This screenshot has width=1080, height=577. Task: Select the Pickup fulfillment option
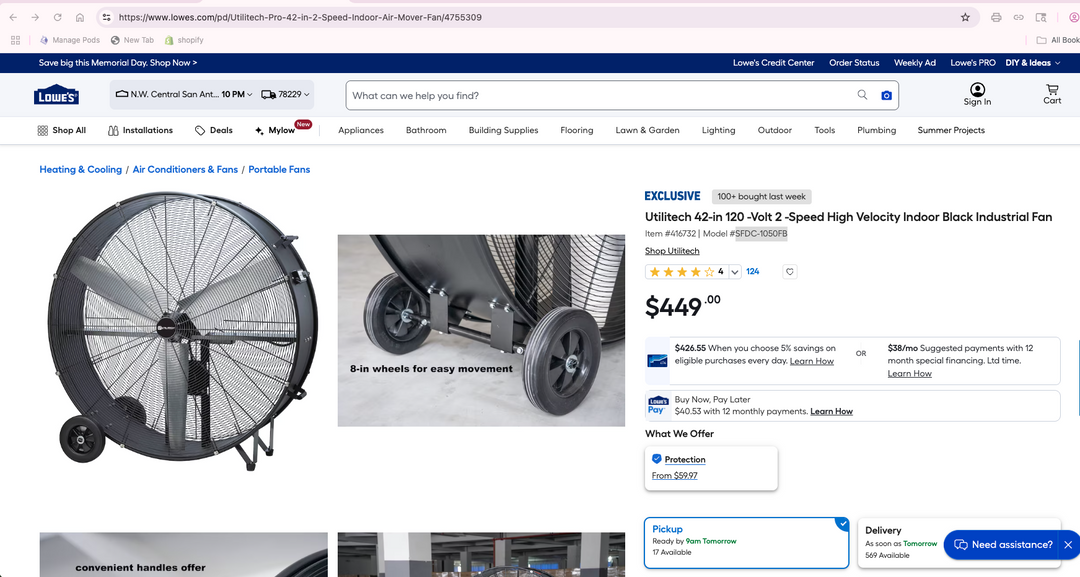pos(747,543)
